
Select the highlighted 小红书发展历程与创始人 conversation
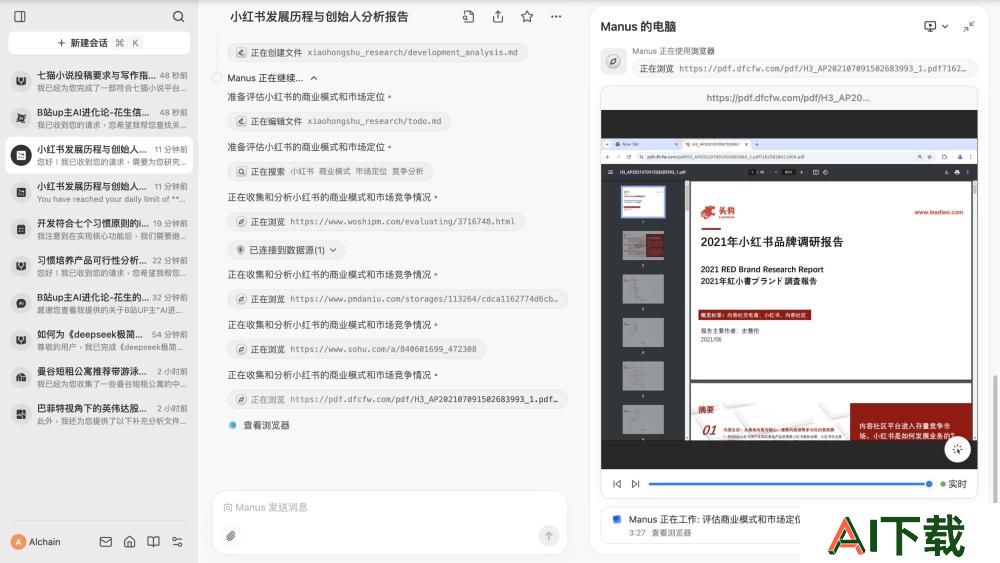pyautogui.click(x=99, y=155)
